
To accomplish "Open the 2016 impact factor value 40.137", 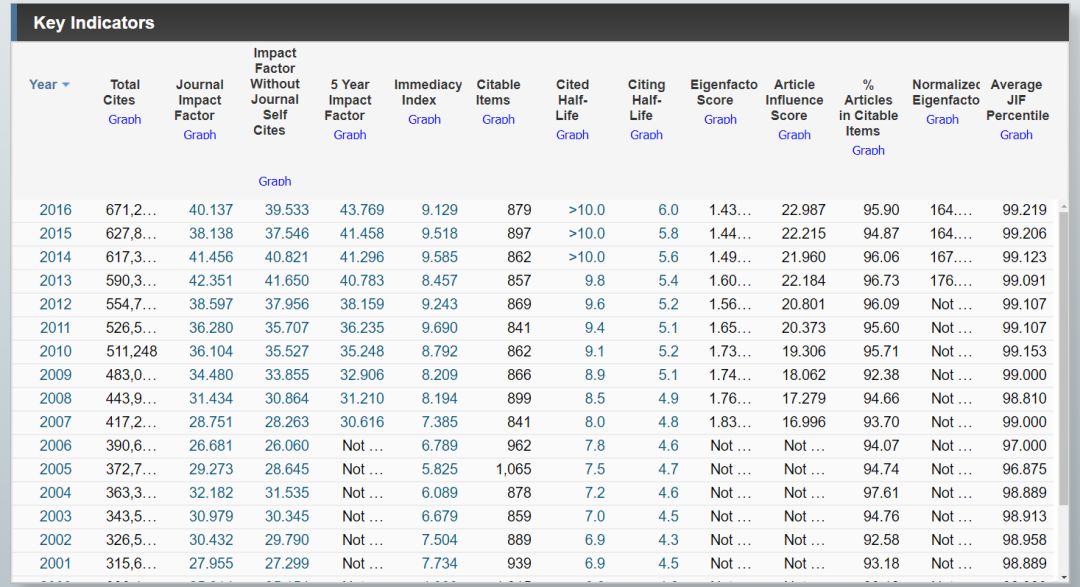I will coord(211,210).
